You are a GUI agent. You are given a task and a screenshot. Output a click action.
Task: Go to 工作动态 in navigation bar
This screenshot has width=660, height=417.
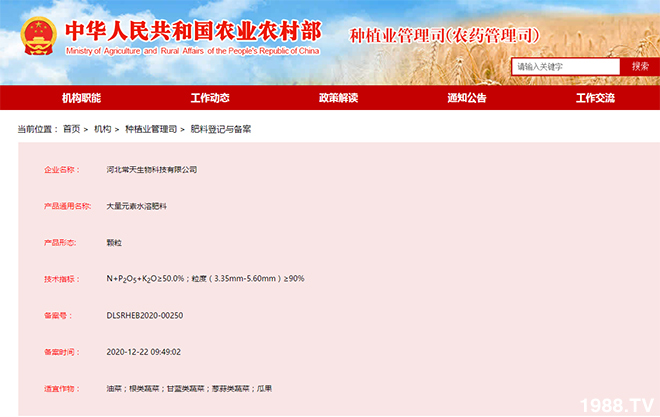[x=210, y=98]
